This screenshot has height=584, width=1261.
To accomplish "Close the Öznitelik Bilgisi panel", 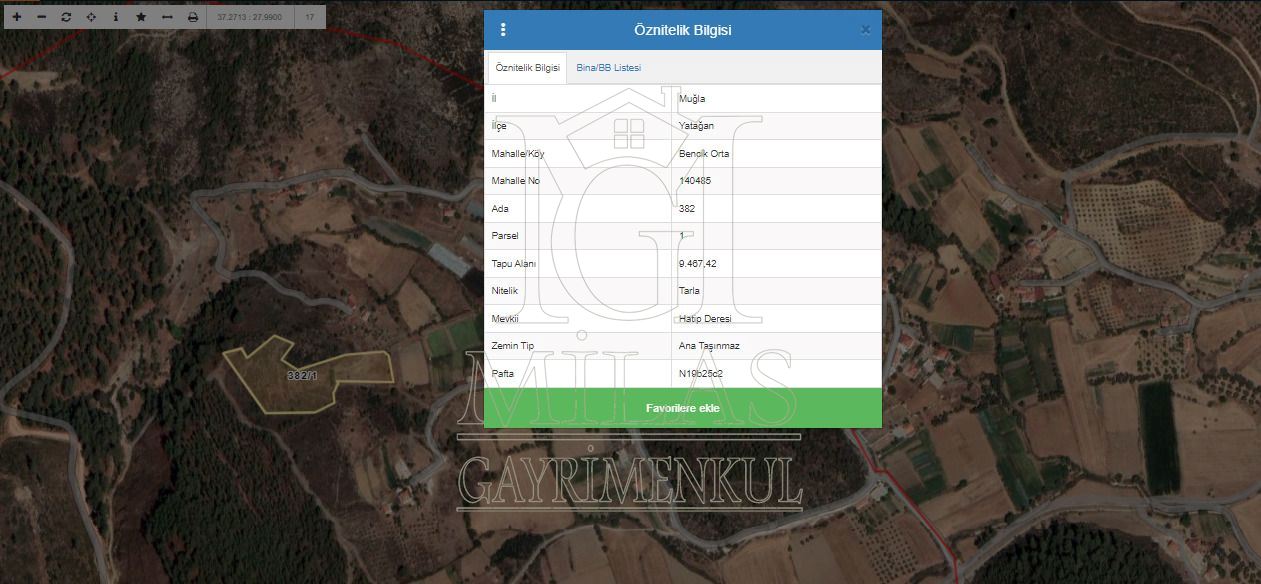I will (865, 29).
